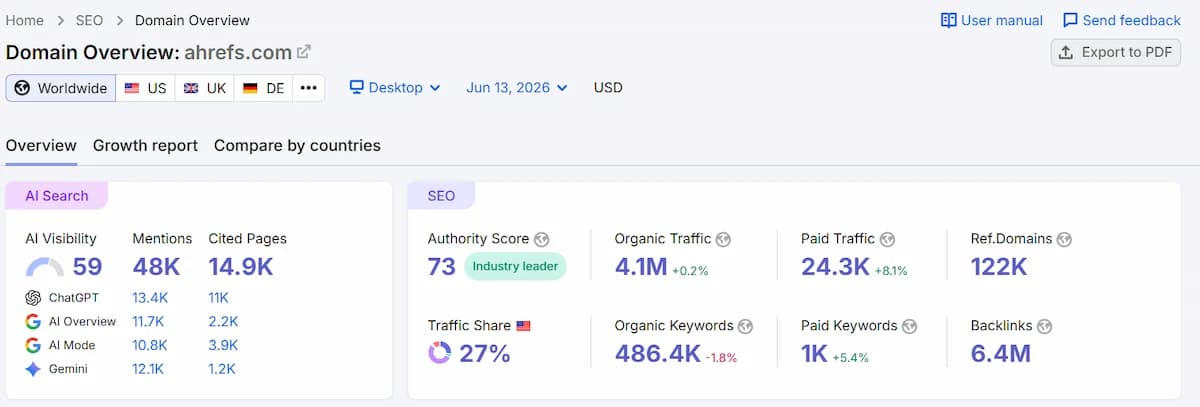The width and height of the screenshot is (1200, 407).
Task: Click the AI Visibility gauge icon
Action: [x=45, y=267]
